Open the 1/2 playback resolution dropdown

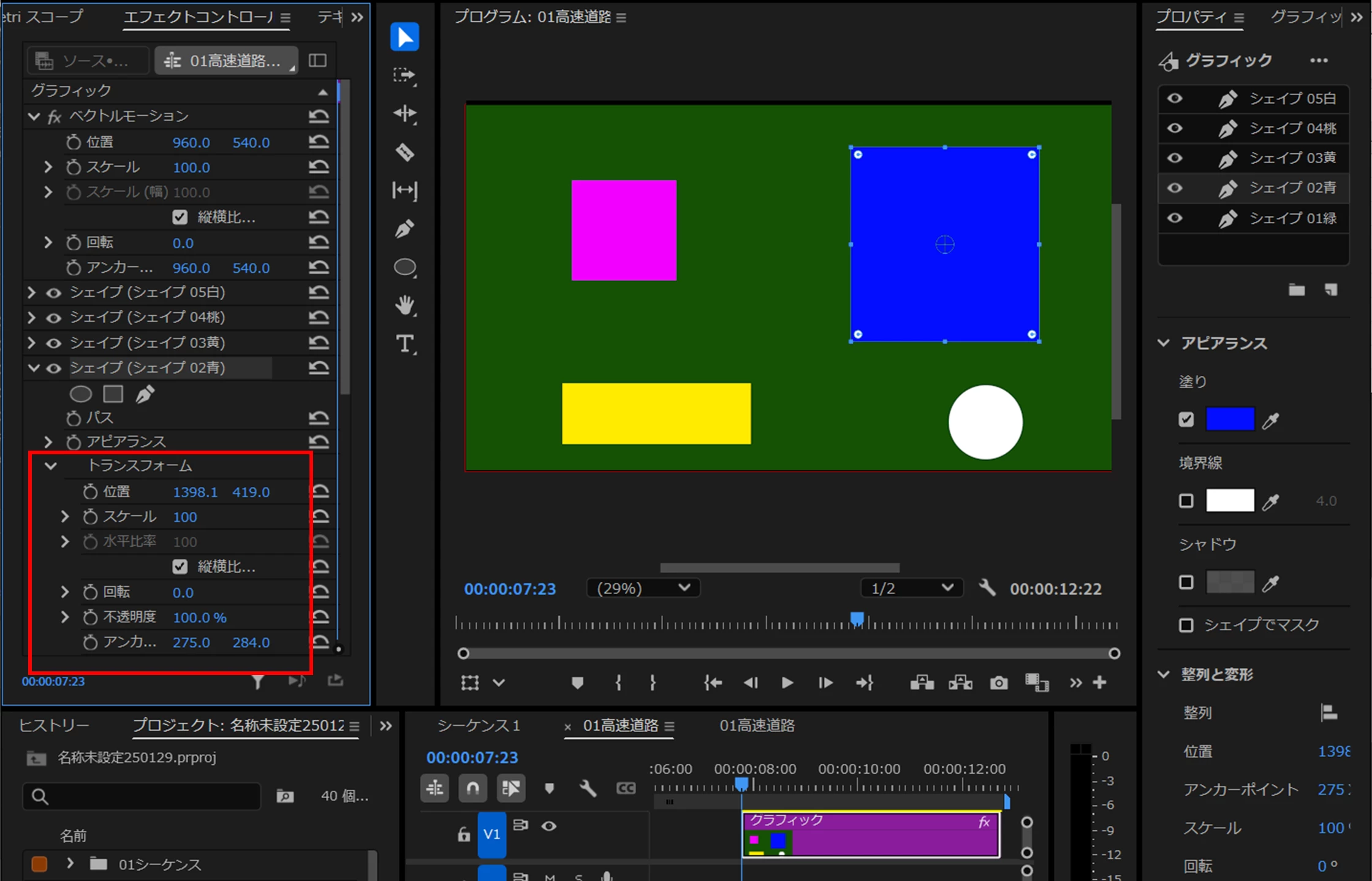click(911, 589)
